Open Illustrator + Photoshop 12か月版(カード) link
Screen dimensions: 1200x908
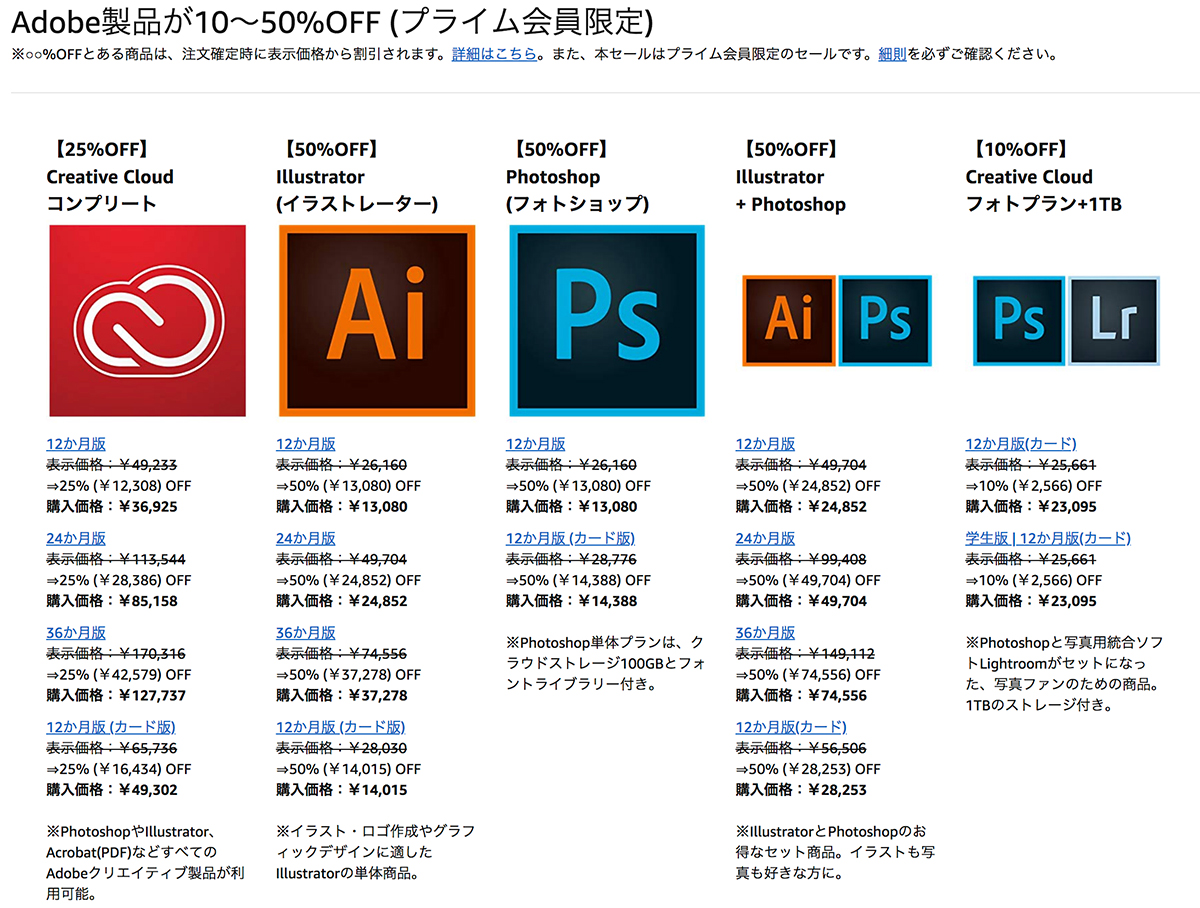pos(791,727)
